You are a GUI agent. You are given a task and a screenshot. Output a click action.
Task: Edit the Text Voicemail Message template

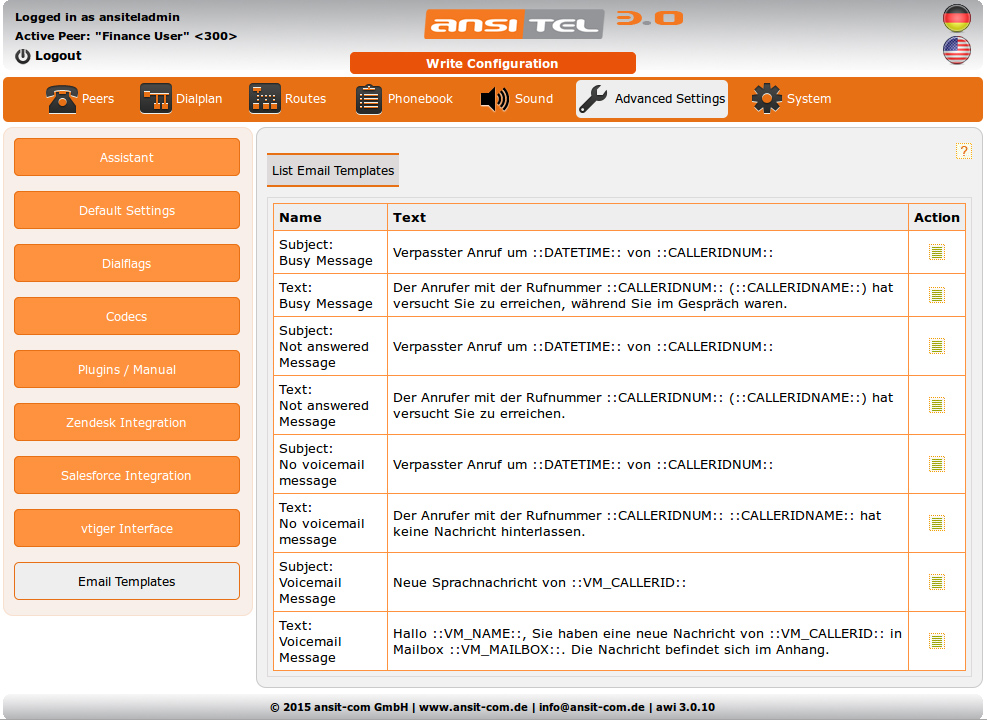(936, 641)
